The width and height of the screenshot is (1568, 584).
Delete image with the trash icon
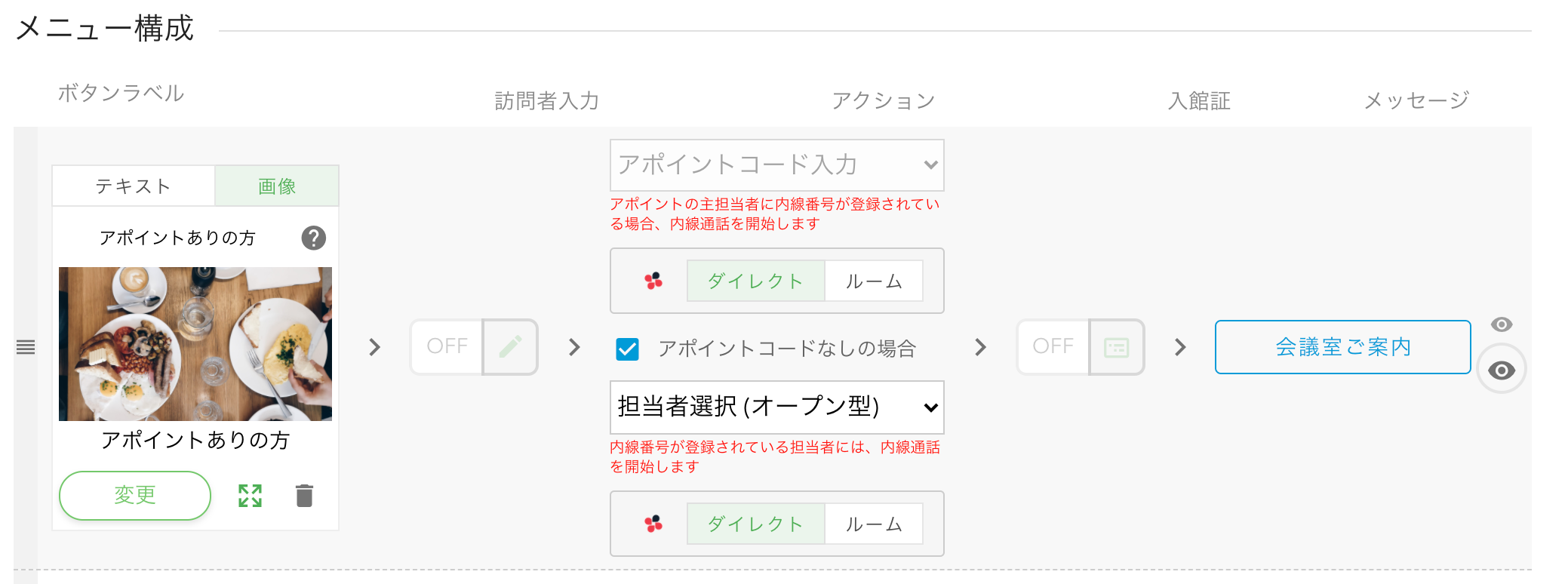click(304, 496)
